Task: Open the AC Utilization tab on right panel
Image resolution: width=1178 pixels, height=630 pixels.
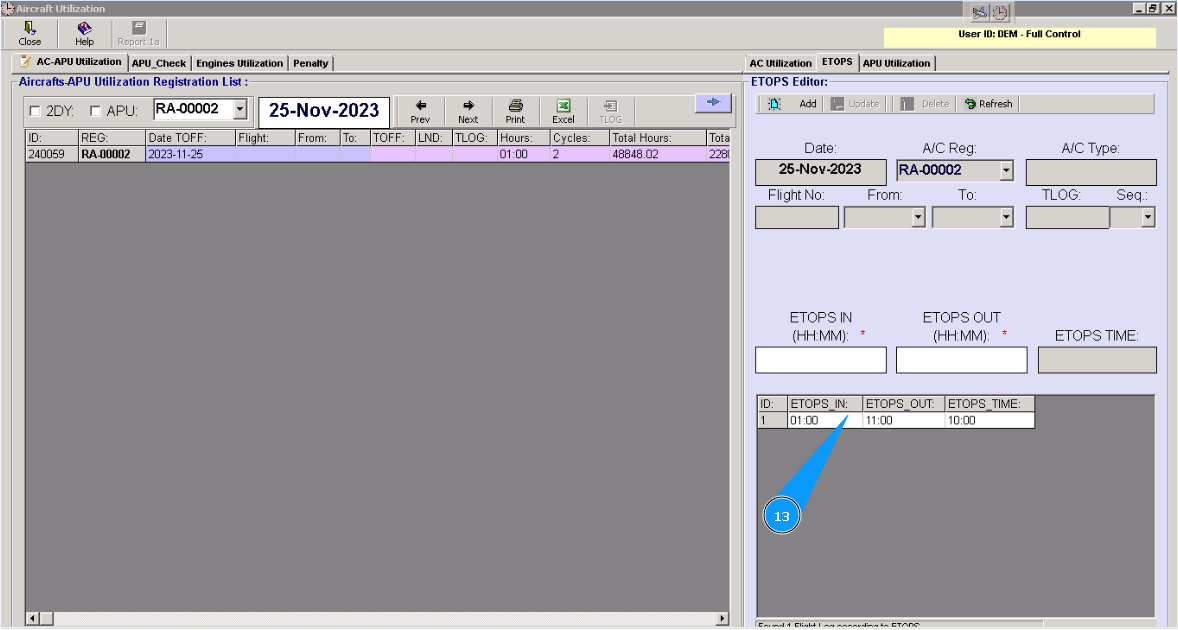Action: click(781, 63)
